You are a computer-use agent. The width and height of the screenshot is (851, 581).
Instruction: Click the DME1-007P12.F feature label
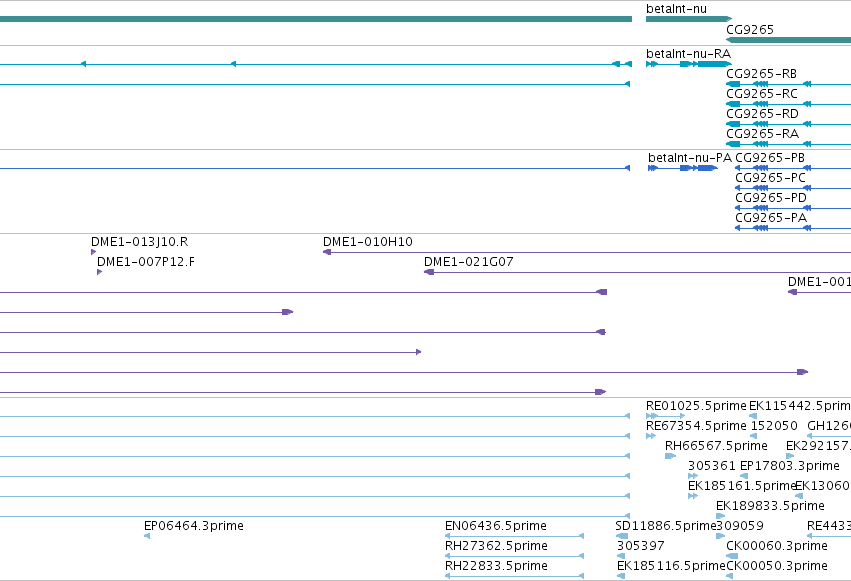coord(146,262)
